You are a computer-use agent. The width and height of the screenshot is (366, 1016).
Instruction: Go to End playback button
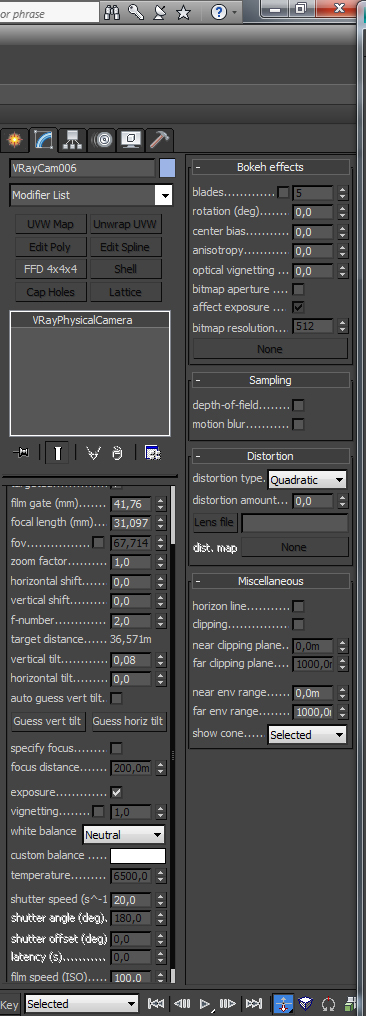click(x=254, y=1004)
